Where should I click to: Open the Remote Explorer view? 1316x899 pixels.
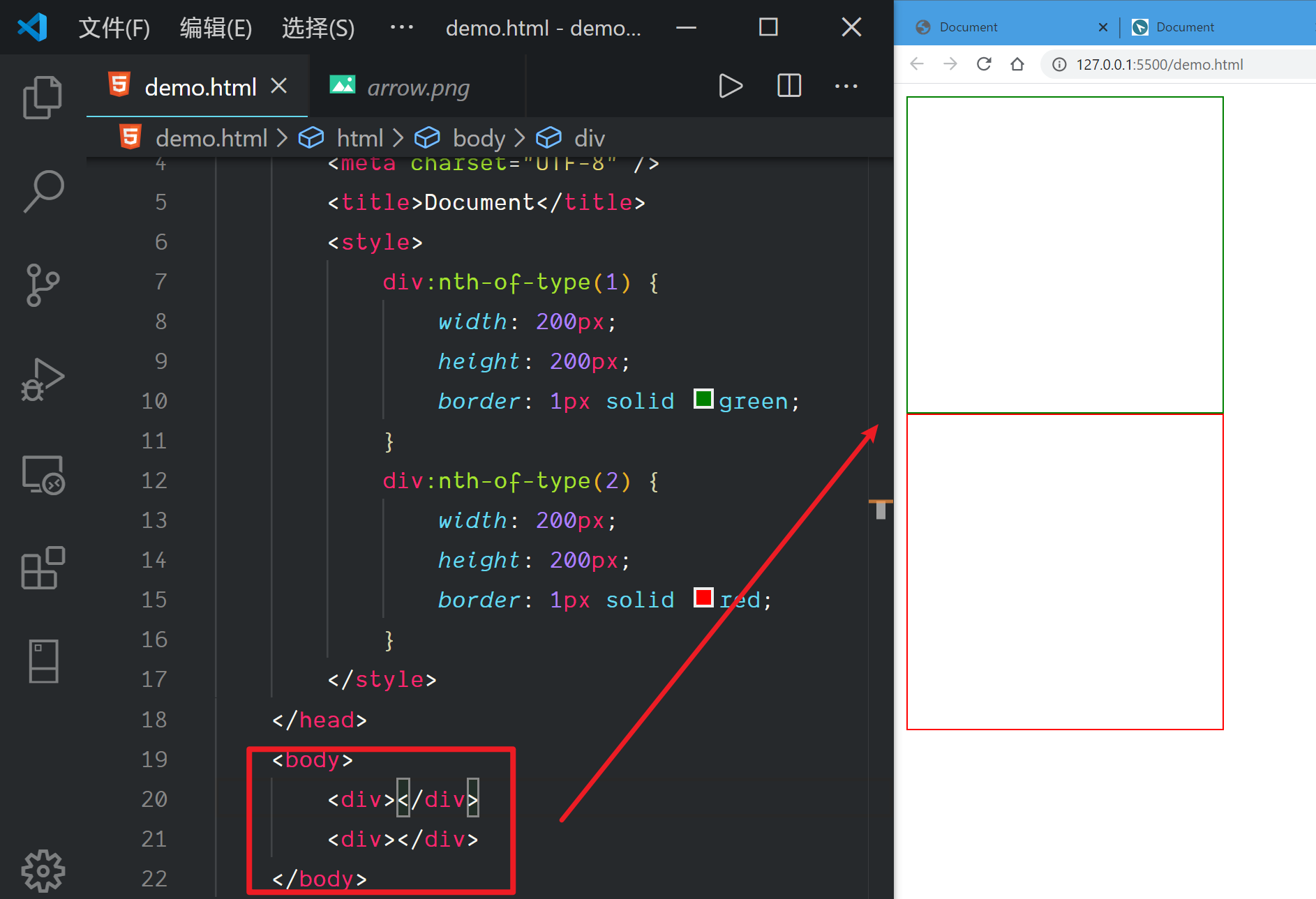click(x=43, y=475)
